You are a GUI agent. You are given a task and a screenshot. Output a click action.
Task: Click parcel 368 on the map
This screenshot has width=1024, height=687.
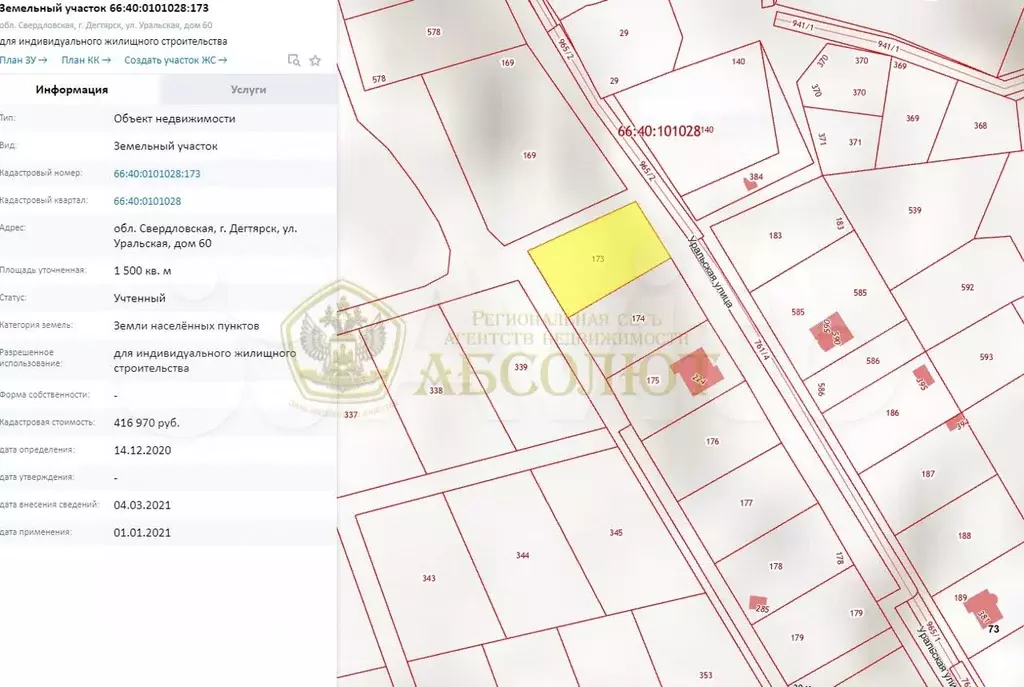(x=980, y=126)
